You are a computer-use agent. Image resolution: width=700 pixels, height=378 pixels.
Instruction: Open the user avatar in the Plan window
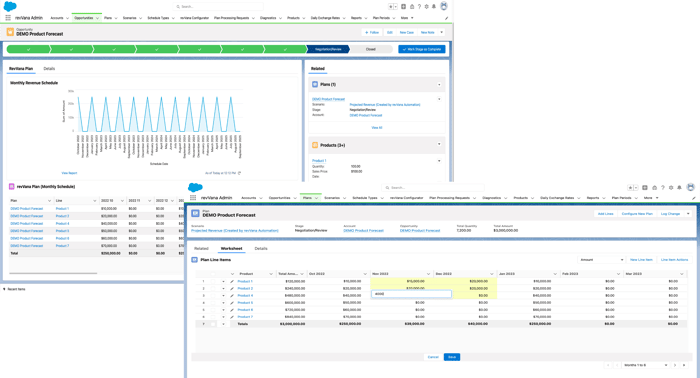click(691, 187)
